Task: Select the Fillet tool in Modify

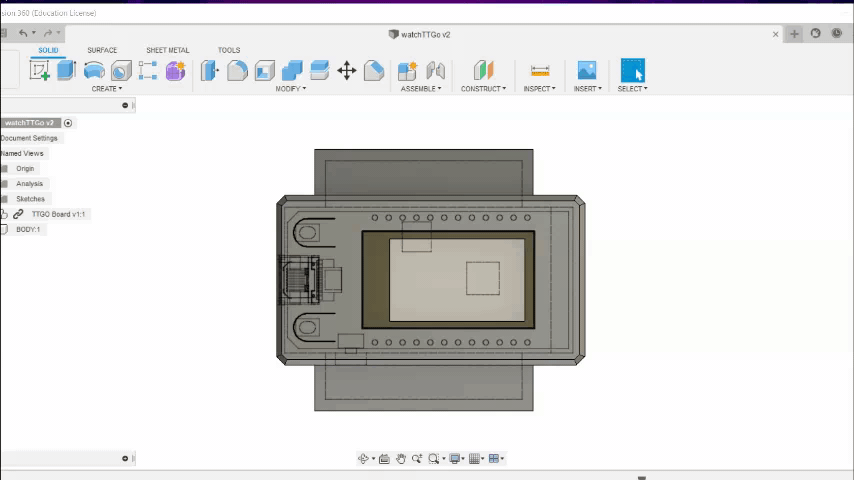Action: pos(237,70)
